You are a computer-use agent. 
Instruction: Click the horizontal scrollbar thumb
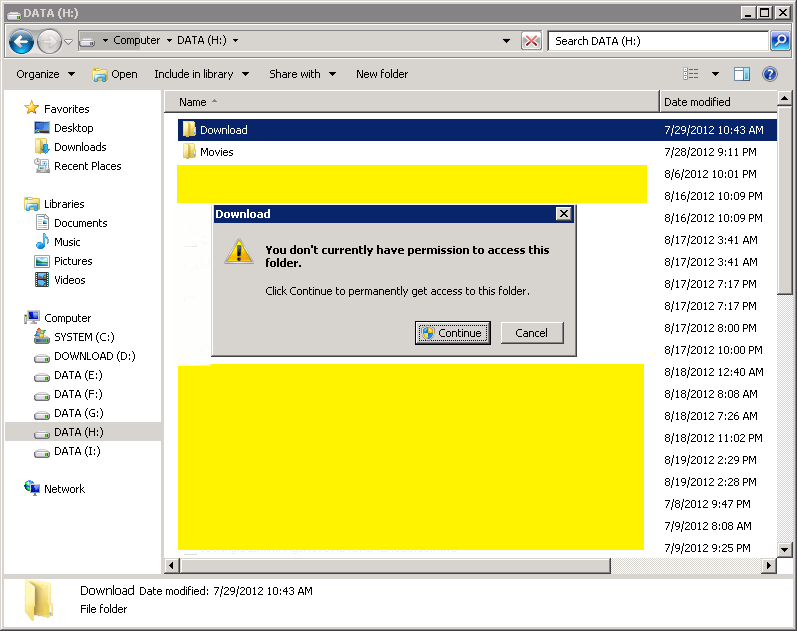[395, 565]
